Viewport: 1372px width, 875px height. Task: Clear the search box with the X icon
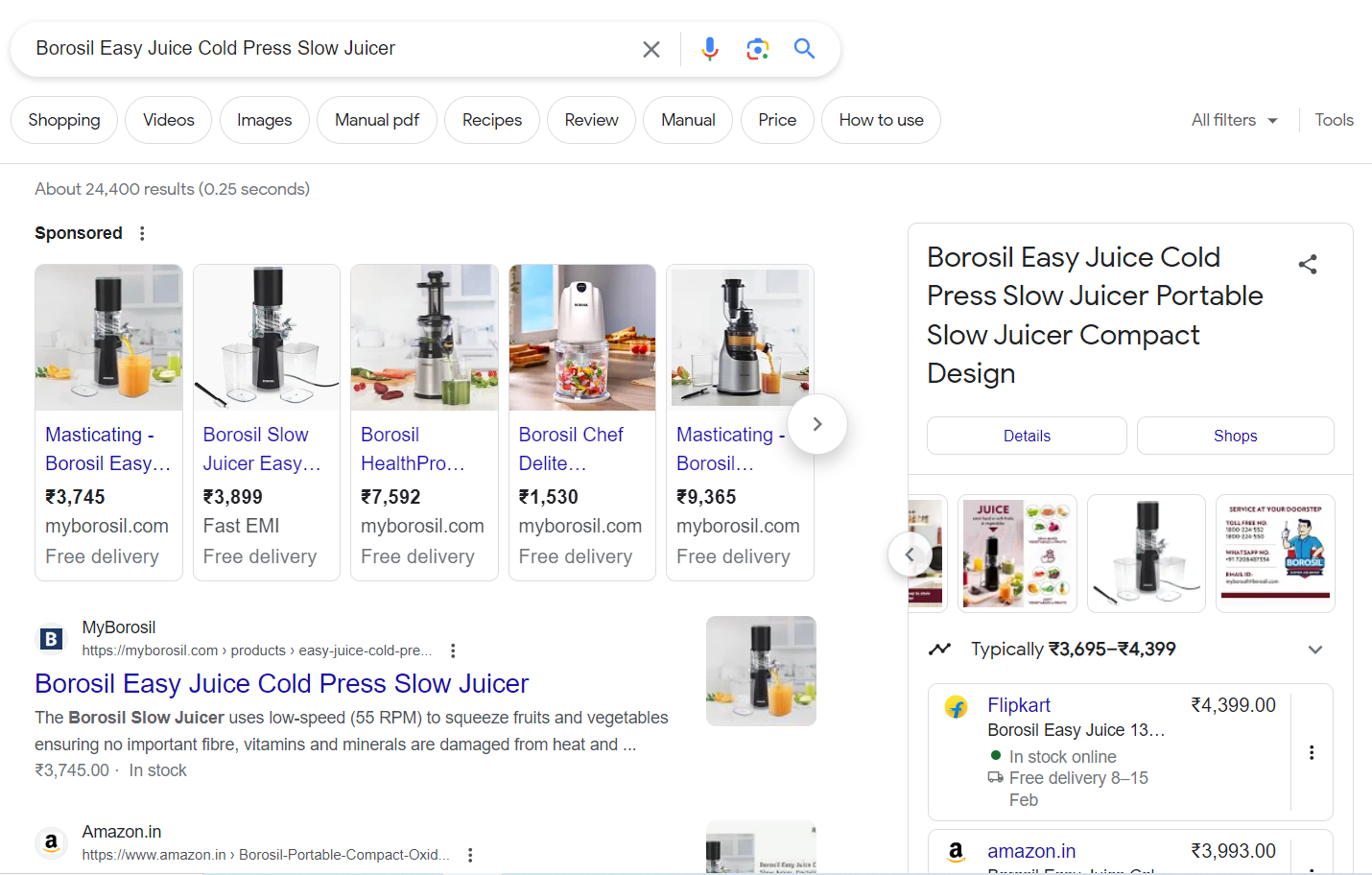[x=651, y=49]
